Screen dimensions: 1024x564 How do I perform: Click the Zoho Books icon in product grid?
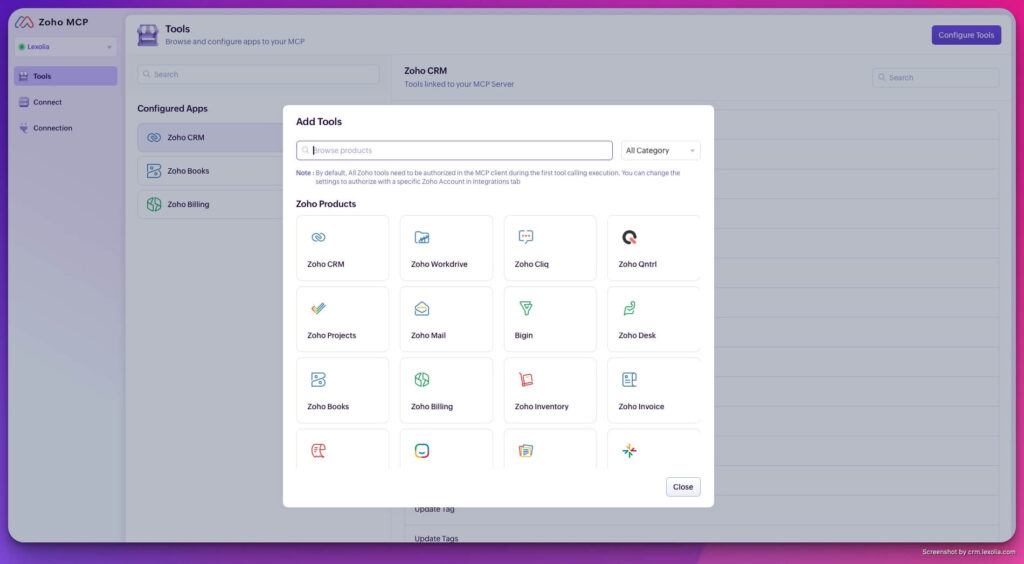(318, 379)
